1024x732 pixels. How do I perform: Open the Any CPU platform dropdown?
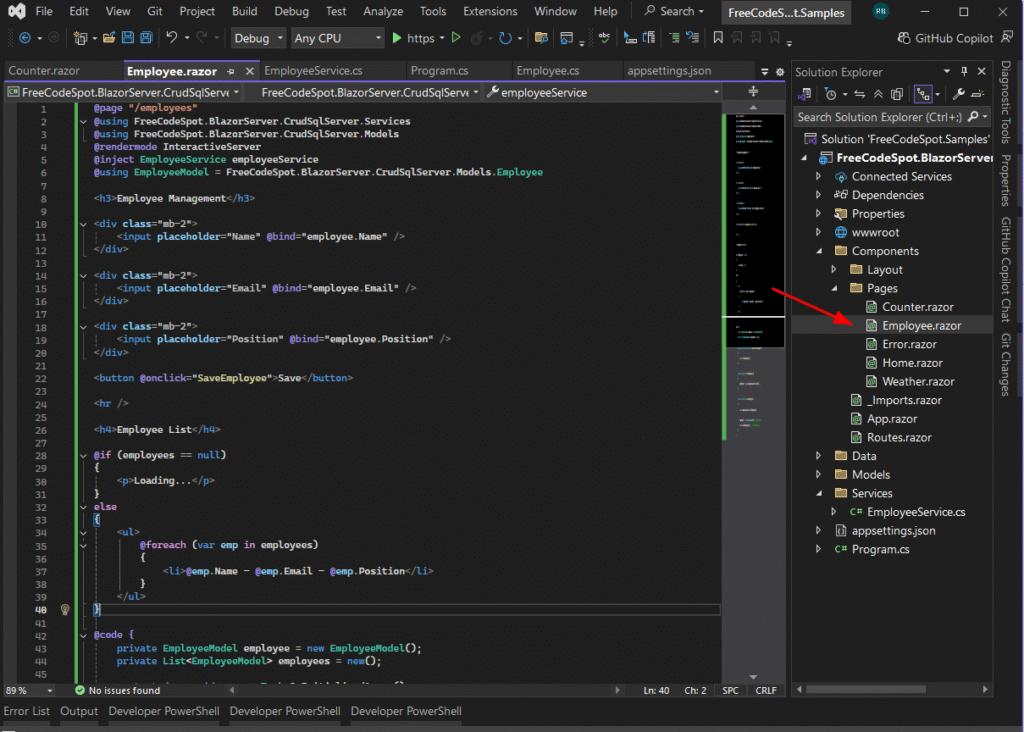[337, 38]
